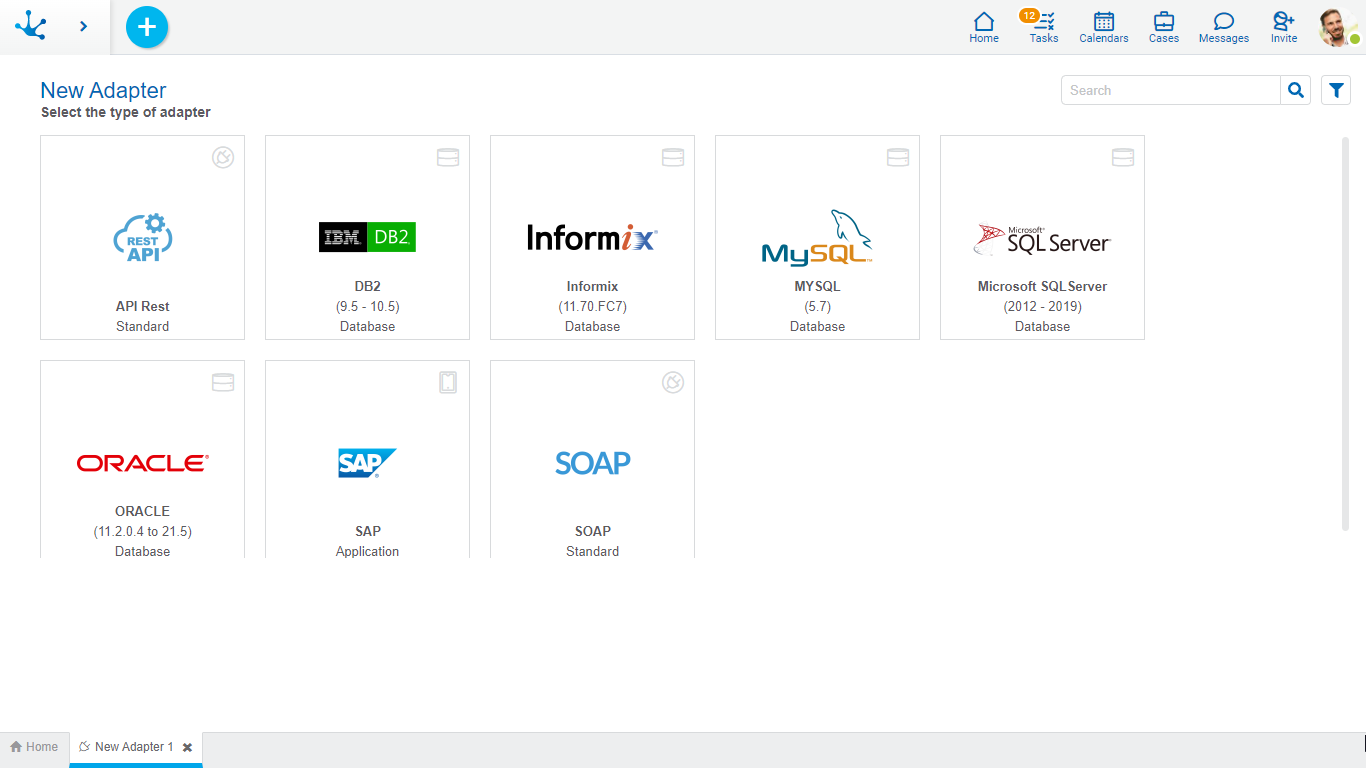Click the 'MYSQL' card title

click(x=818, y=286)
